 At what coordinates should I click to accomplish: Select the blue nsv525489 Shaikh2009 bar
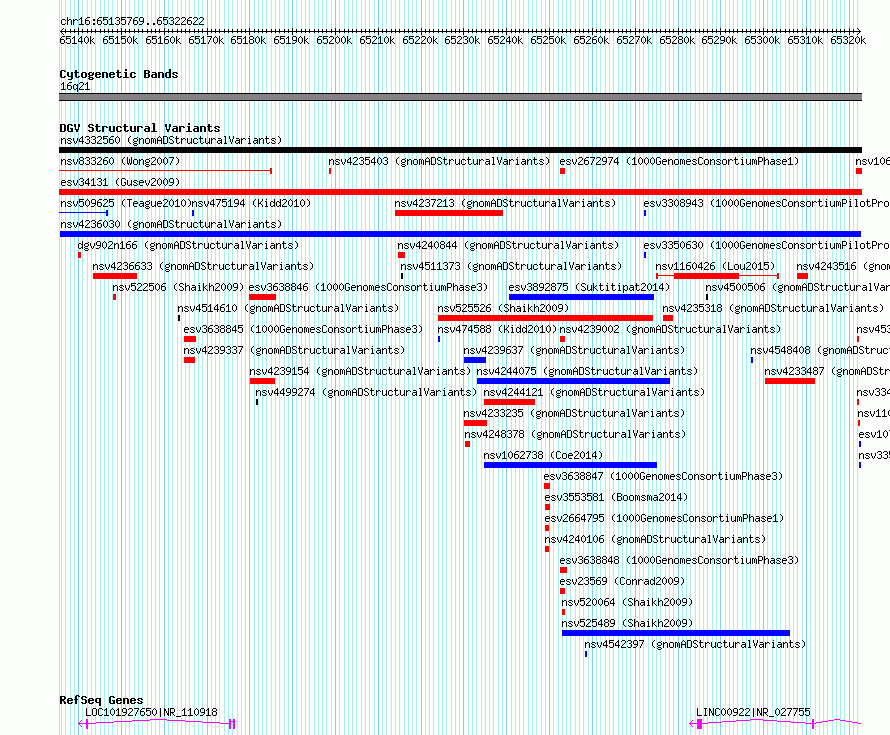[x=676, y=633]
